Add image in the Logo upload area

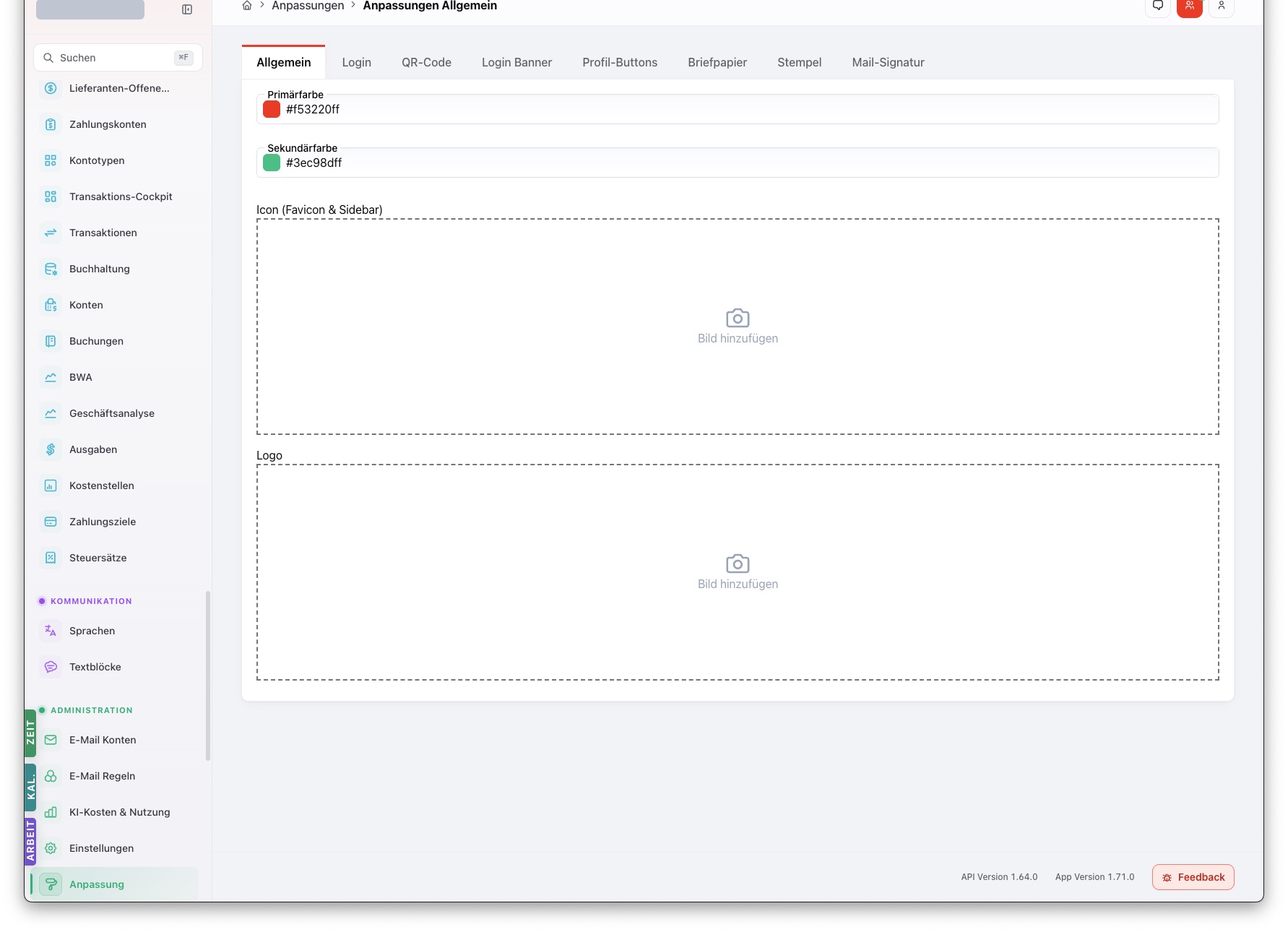[738, 572]
